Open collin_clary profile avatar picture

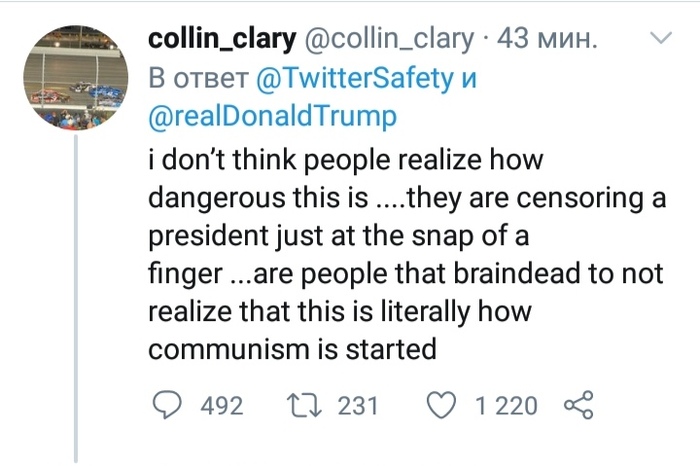coord(76,78)
